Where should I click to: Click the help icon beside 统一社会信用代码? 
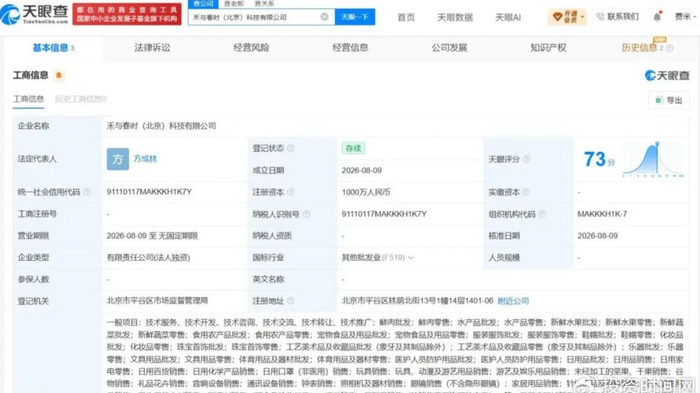coord(87,192)
